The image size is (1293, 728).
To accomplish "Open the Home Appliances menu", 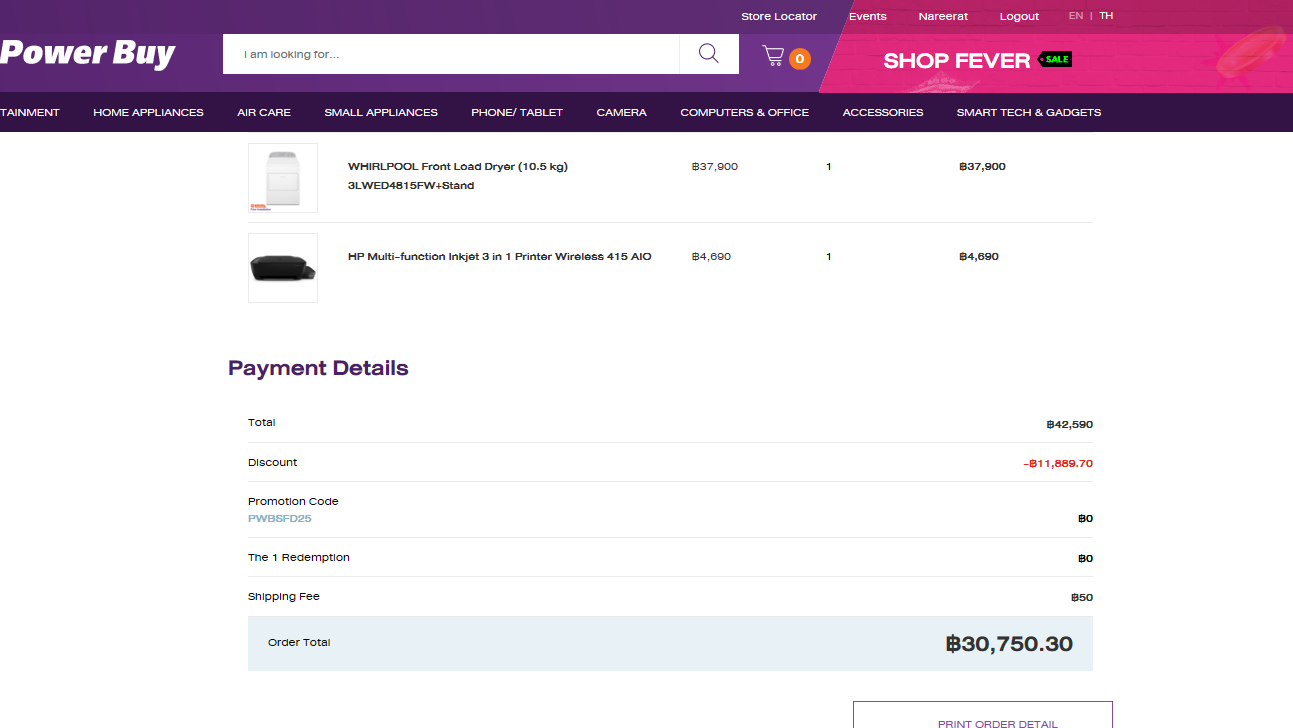I will coord(148,112).
